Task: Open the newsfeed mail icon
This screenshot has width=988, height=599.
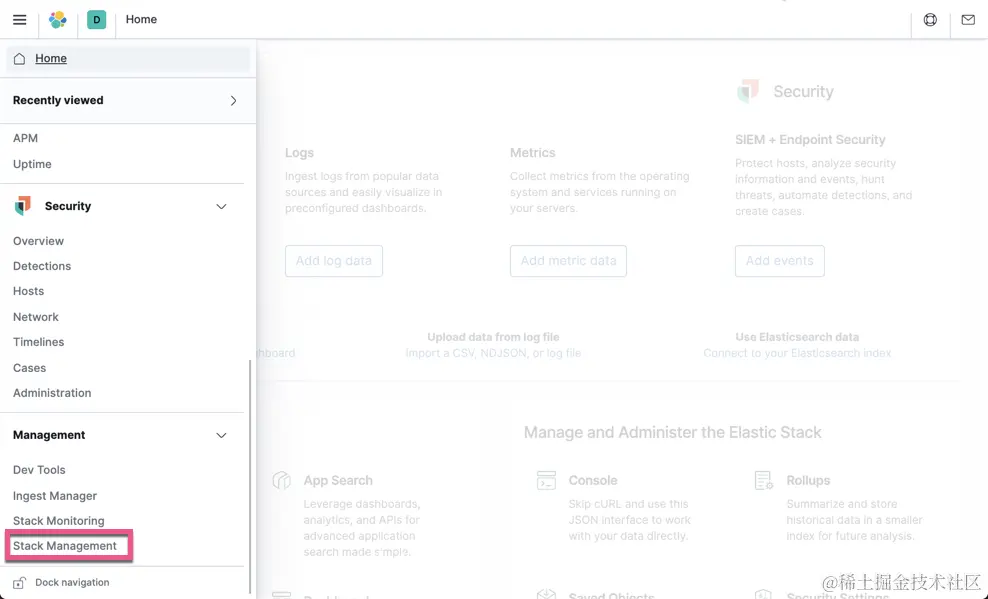Action: (x=968, y=20)
